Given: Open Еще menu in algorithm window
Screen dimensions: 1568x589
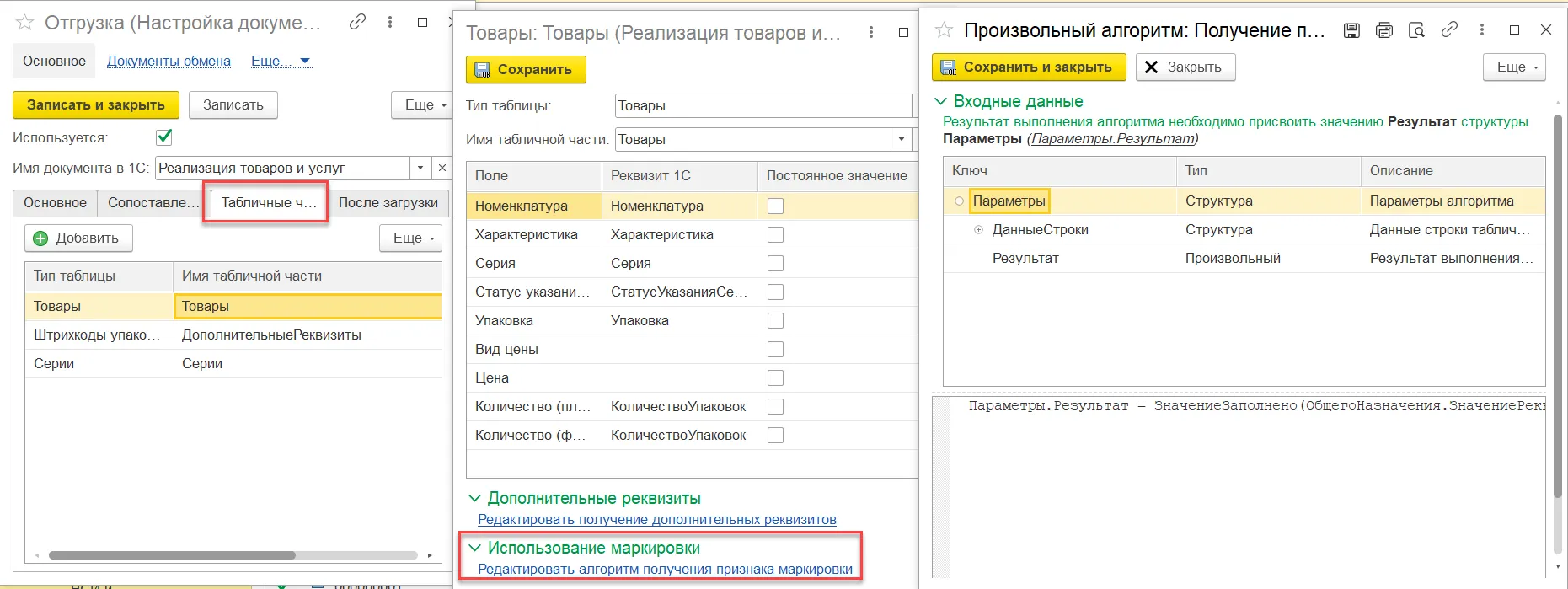Looking at the screenshot, I should tap(1514, 67).
